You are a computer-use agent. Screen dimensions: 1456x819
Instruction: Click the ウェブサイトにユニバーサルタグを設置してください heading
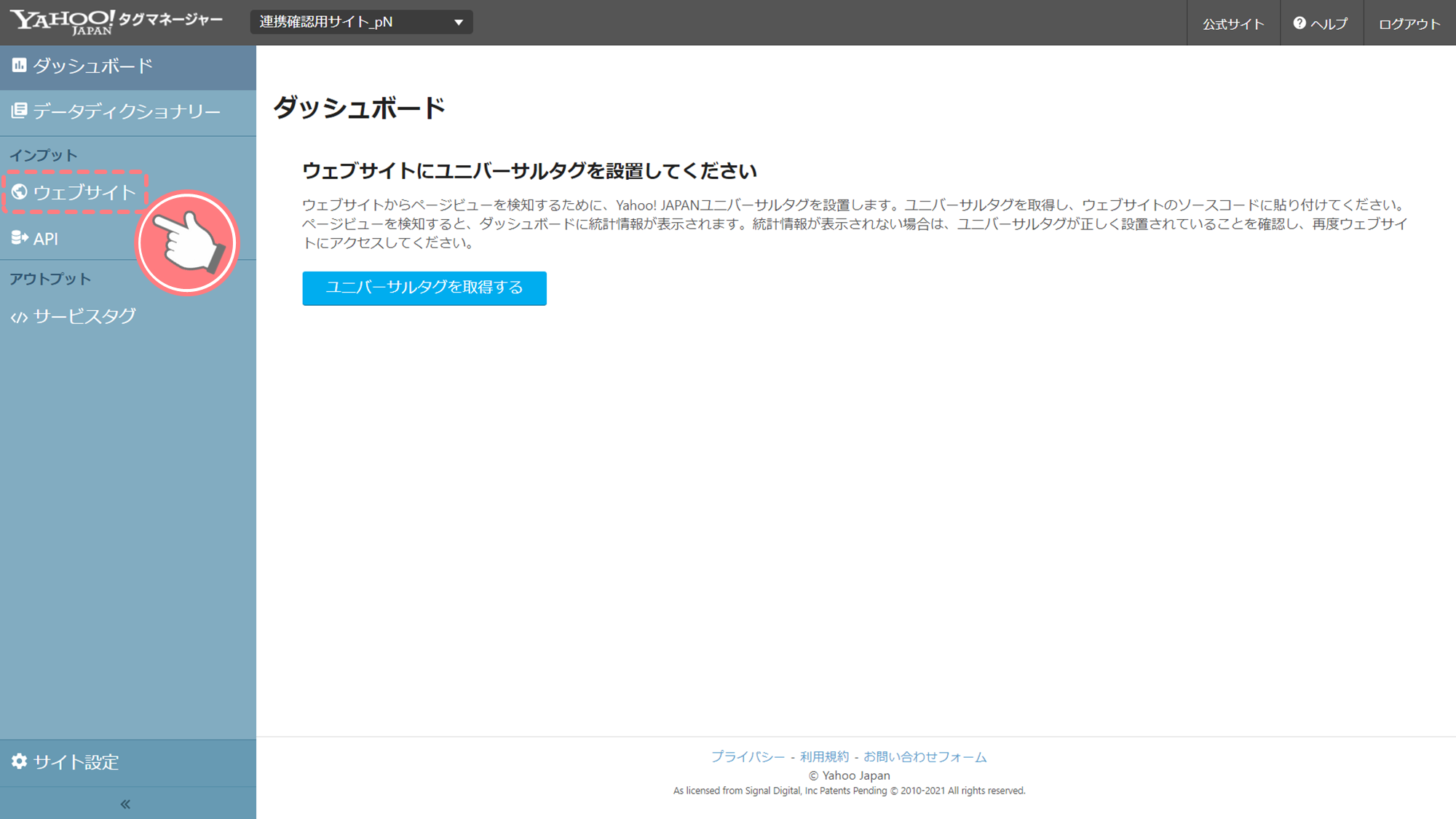[x=529, y=171]
